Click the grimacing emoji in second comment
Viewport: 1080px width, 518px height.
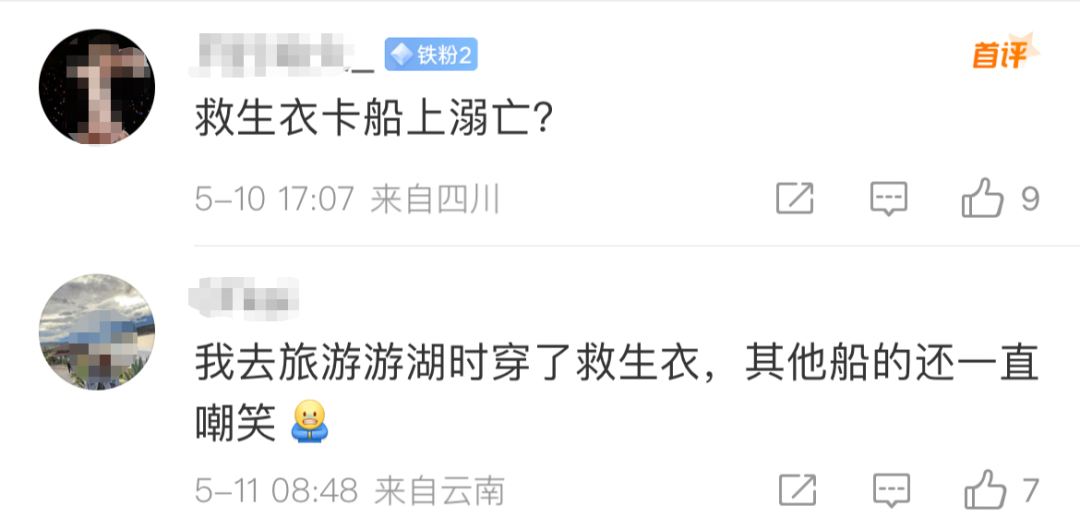click(311, 421)
